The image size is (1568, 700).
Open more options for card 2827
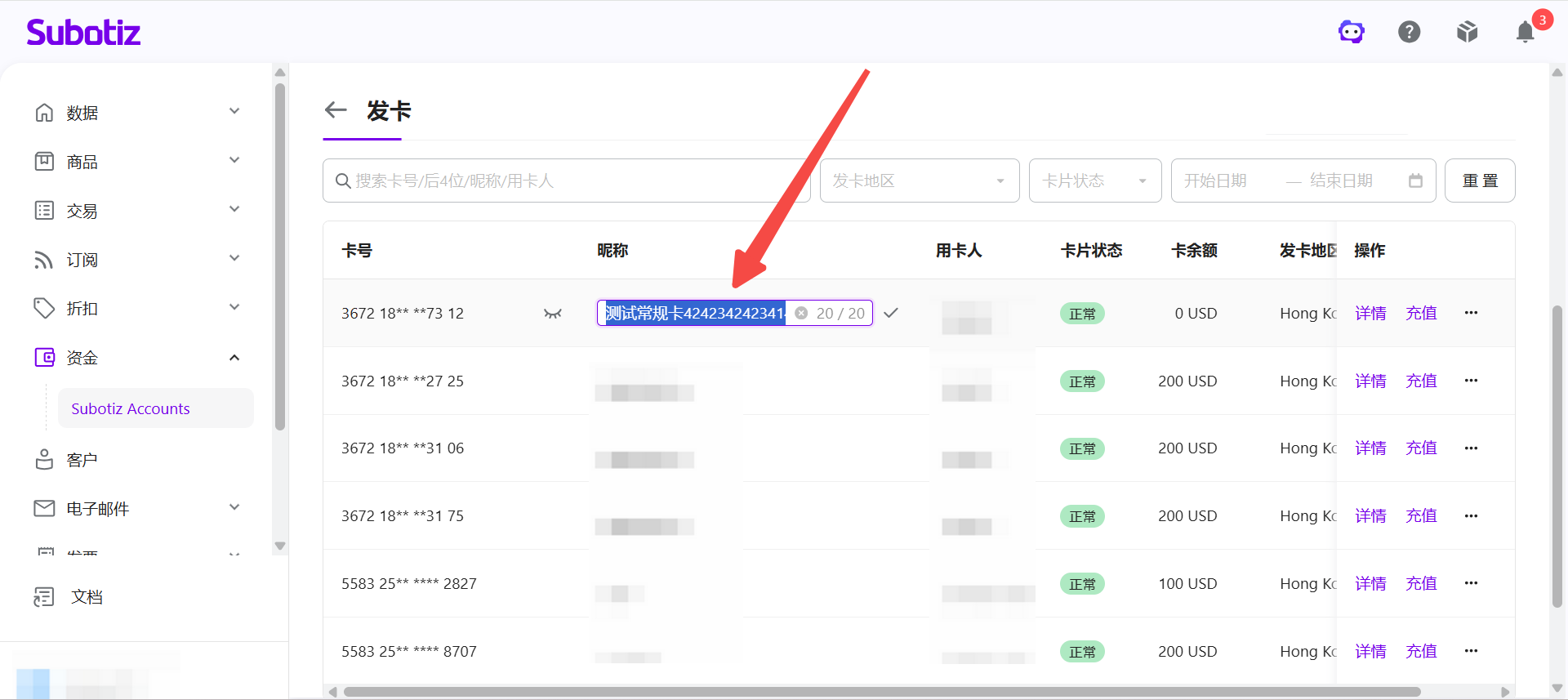[1471, 583]
